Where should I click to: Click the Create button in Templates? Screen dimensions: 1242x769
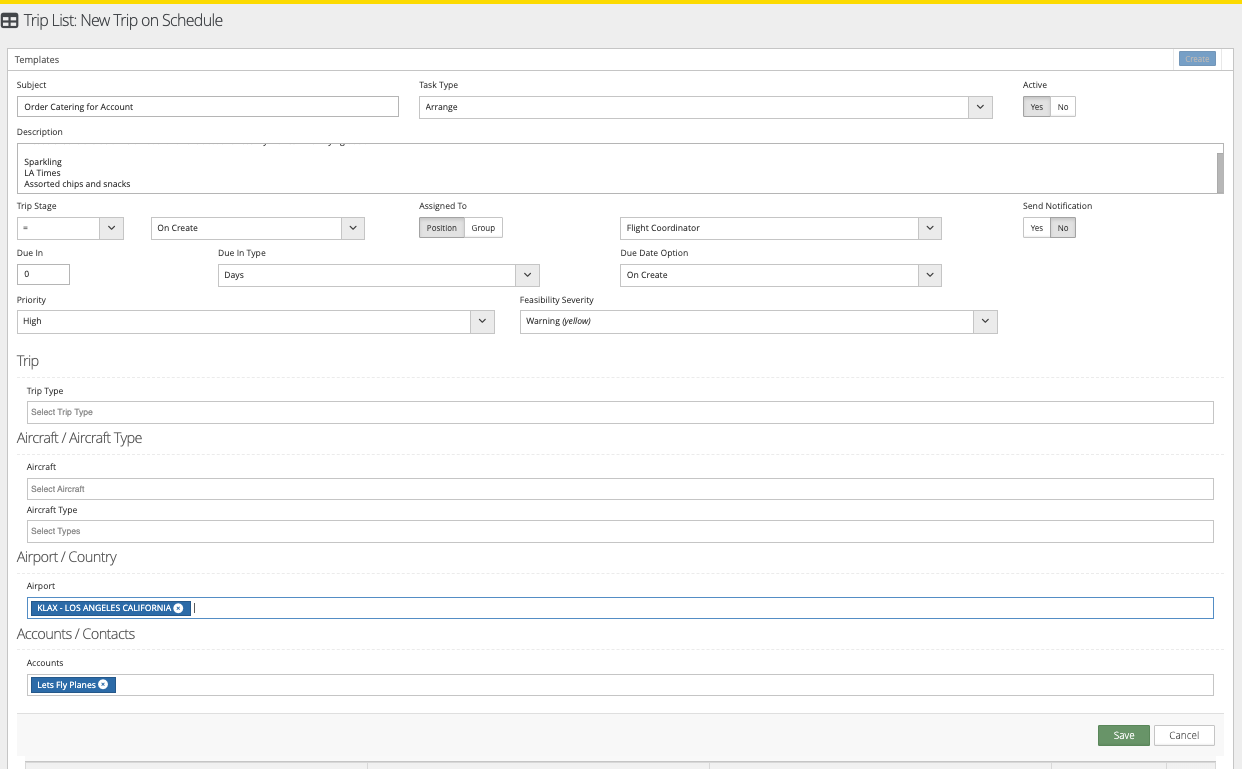[x=1197, y=59]
